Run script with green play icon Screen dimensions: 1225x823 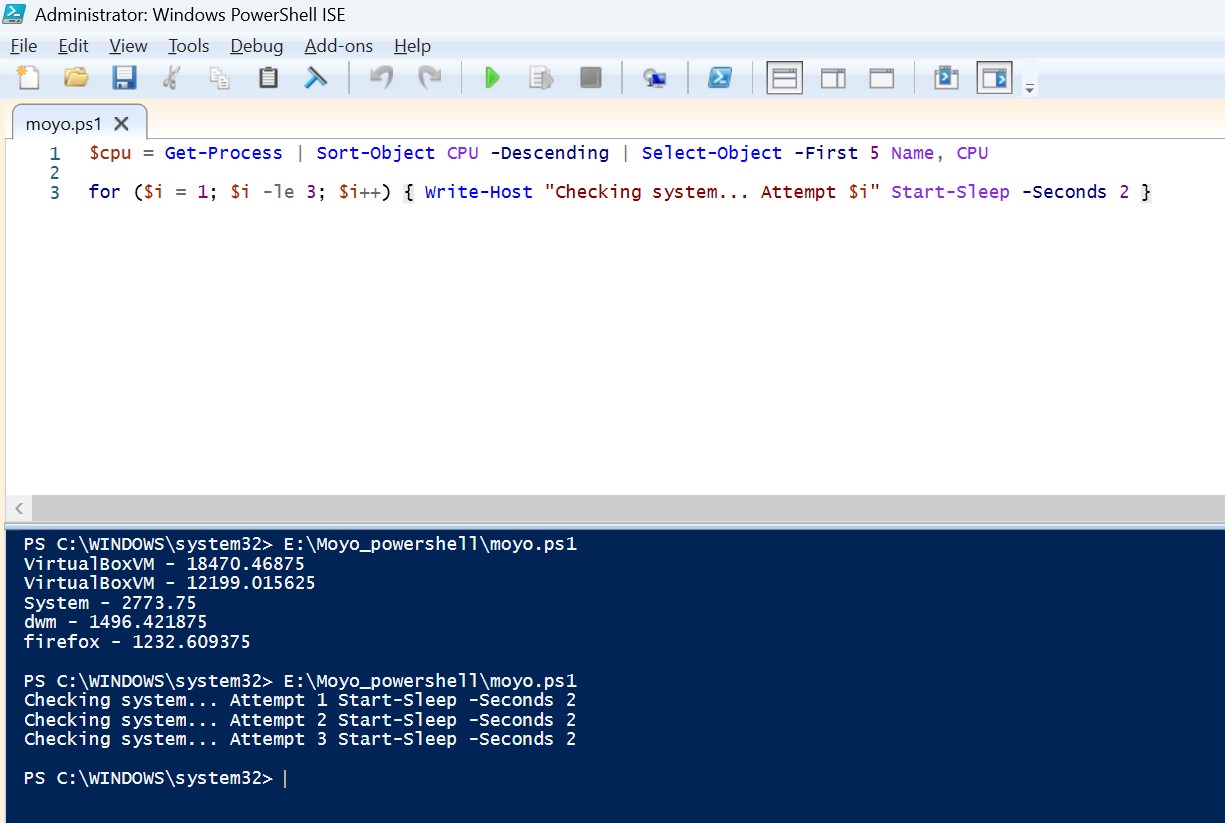pyautogui.click(x=492, y=77)
